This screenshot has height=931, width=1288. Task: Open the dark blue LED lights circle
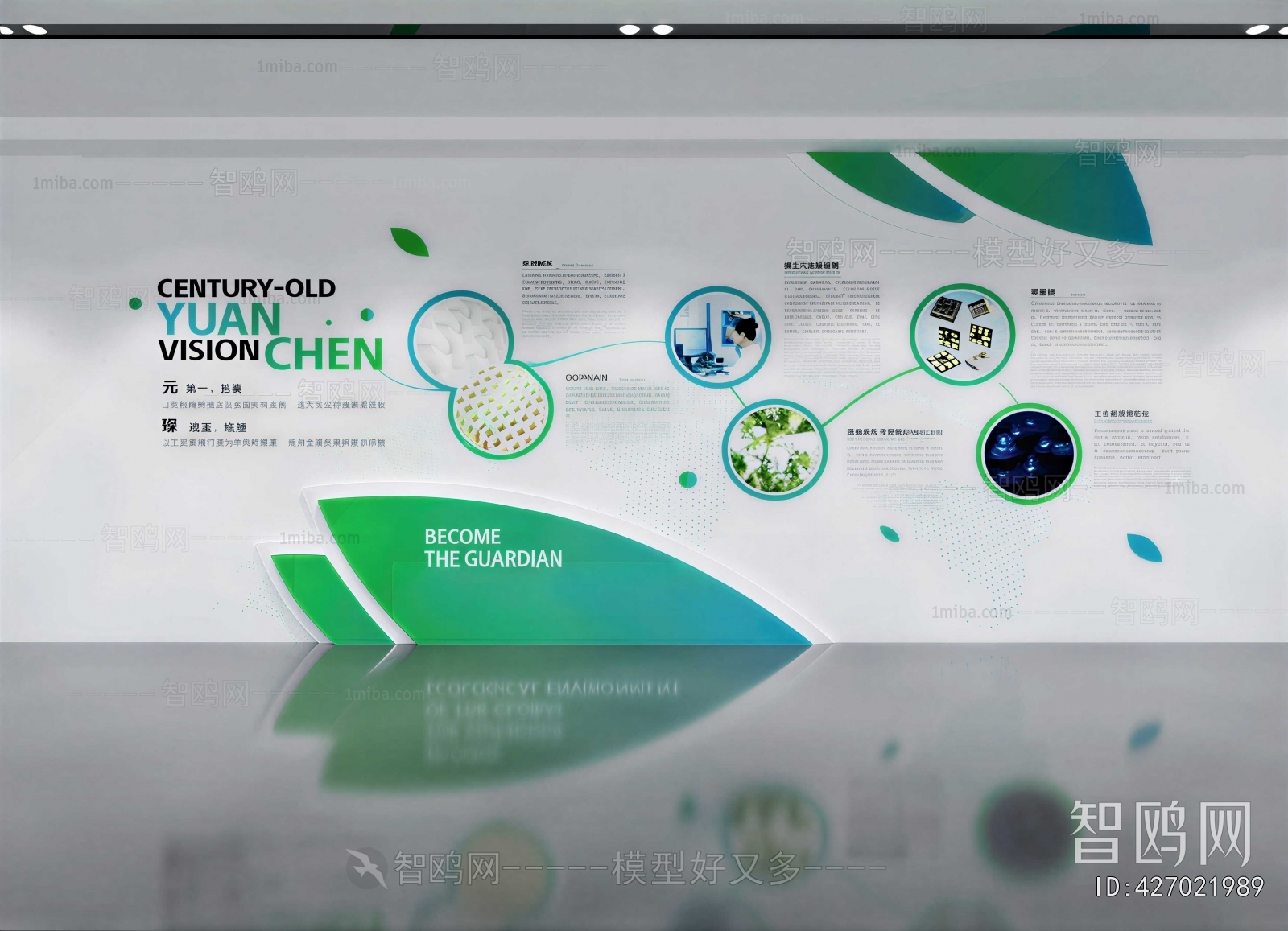[x=1028, y=453]
